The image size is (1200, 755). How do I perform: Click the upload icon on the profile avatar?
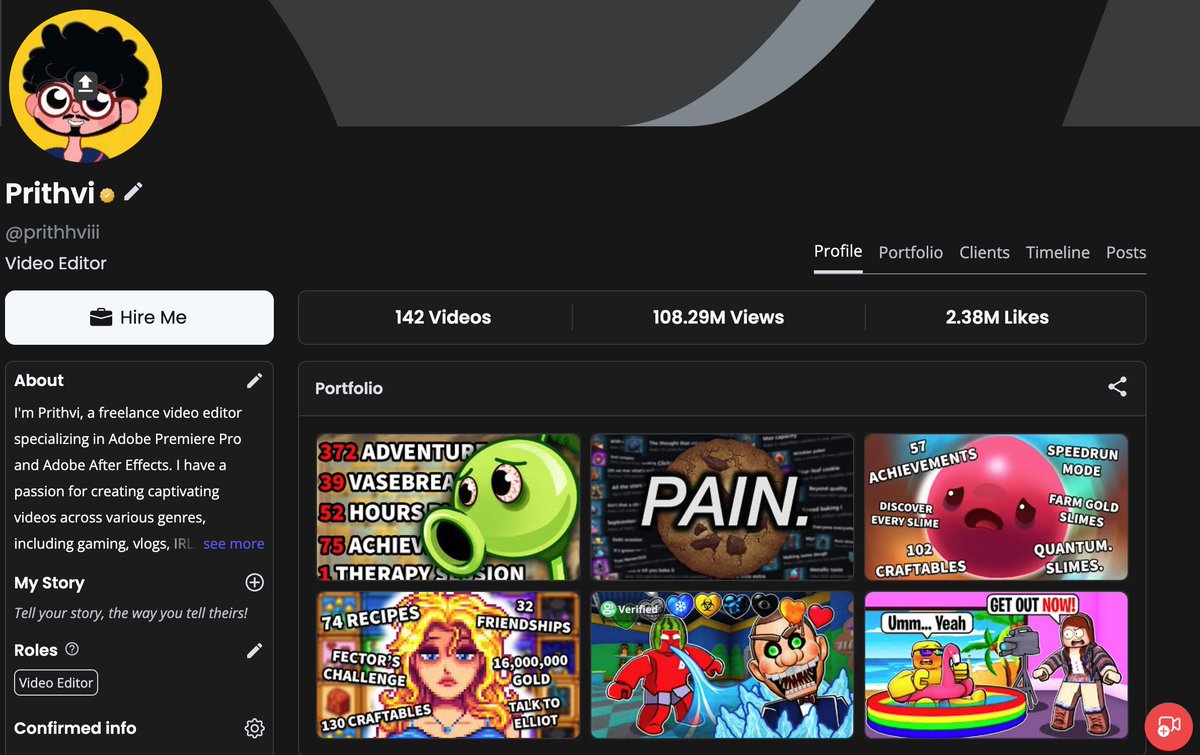tap(86, 83)
